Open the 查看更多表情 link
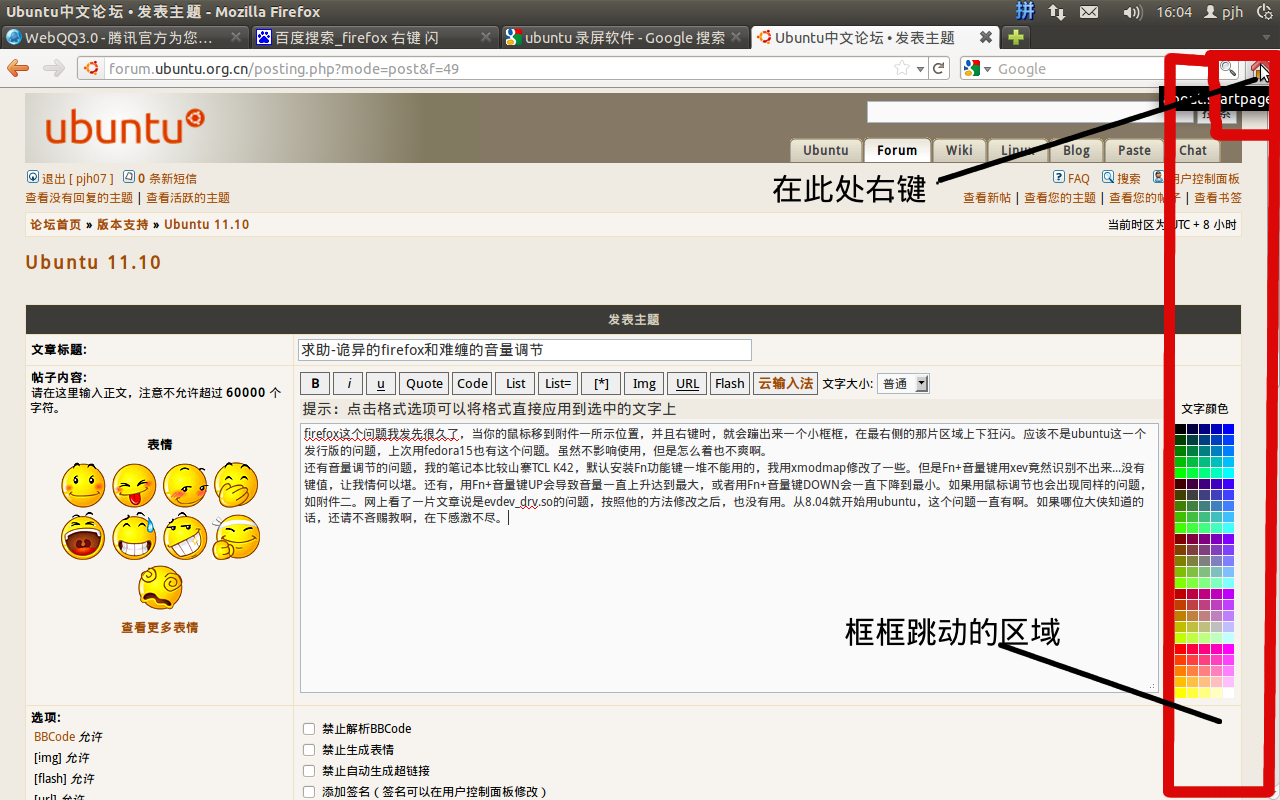 tap(160, 628)
